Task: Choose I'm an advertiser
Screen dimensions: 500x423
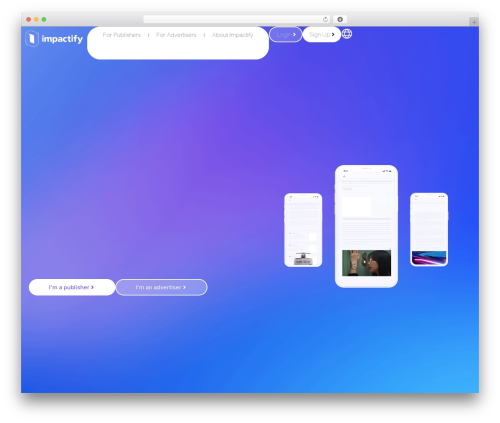Action: [161, 287]
